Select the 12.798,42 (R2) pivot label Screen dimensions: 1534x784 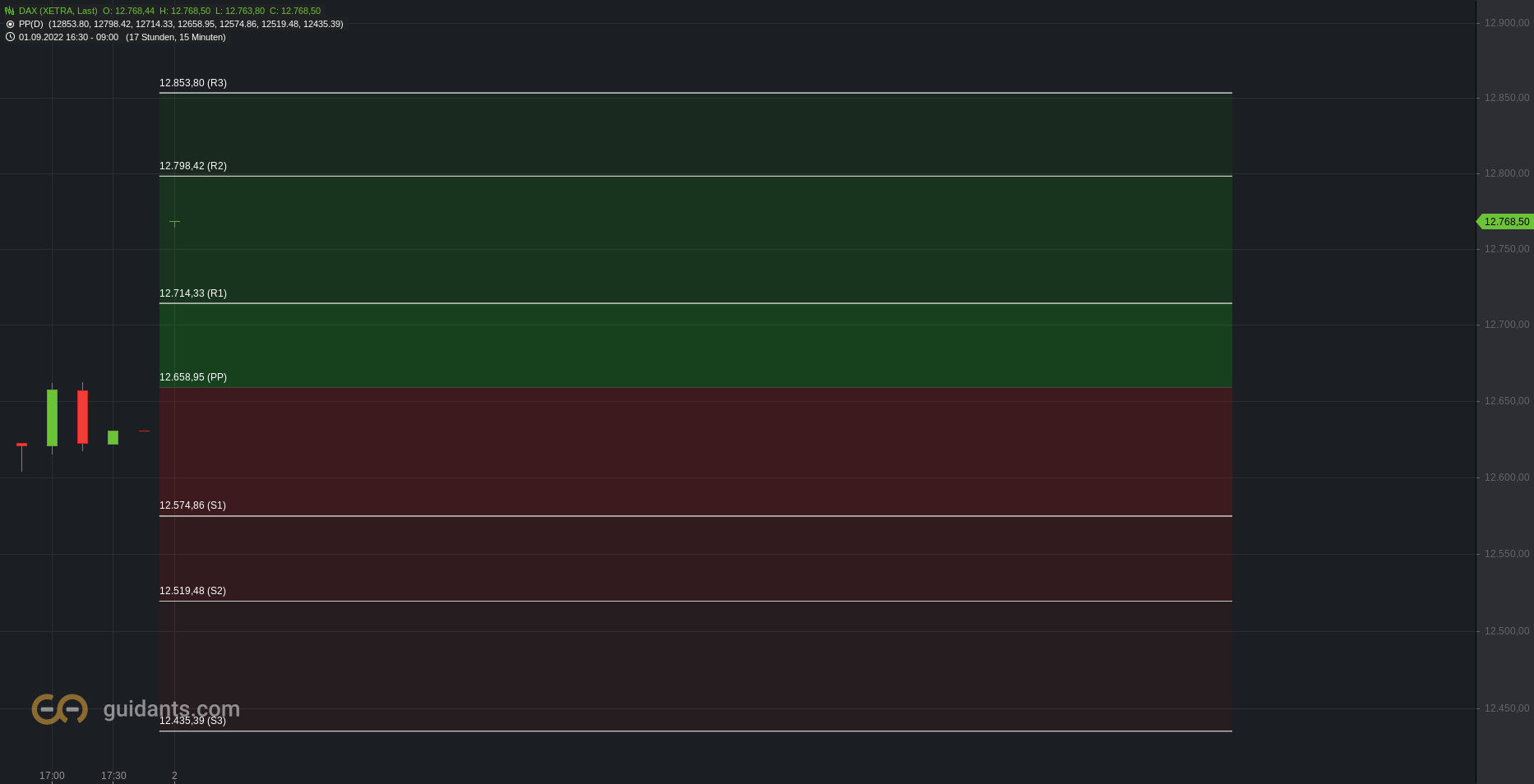[x=193, y=166]
